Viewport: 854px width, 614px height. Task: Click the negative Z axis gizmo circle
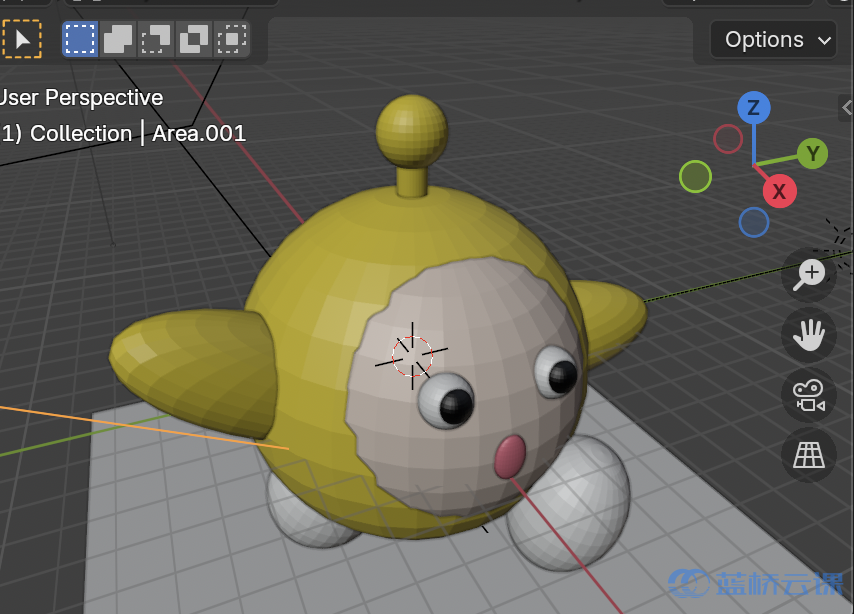pos(754,222)
